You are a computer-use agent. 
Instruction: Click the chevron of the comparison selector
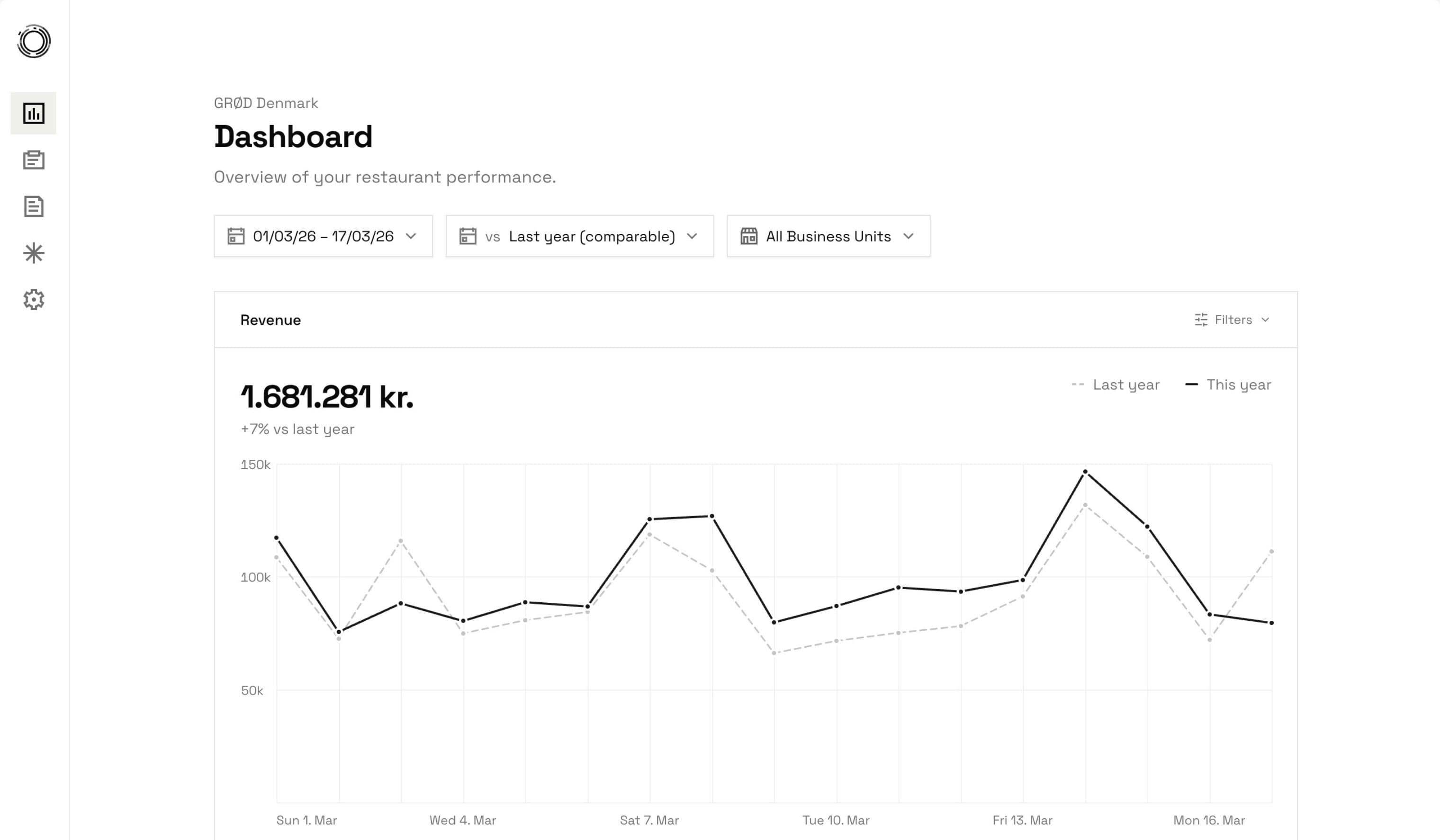click(692, 236)
